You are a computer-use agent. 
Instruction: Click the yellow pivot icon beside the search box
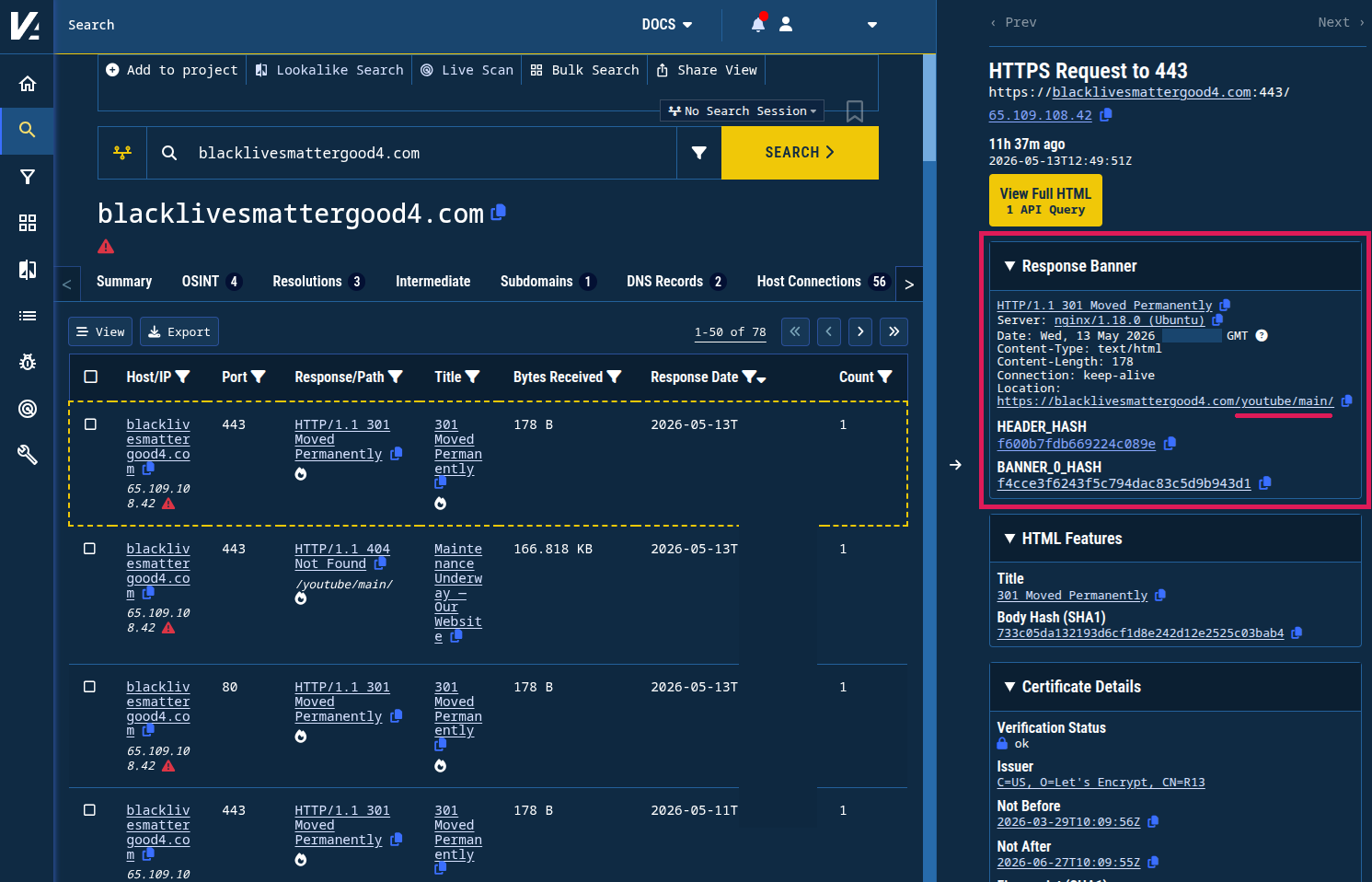(x=122, y=153)
